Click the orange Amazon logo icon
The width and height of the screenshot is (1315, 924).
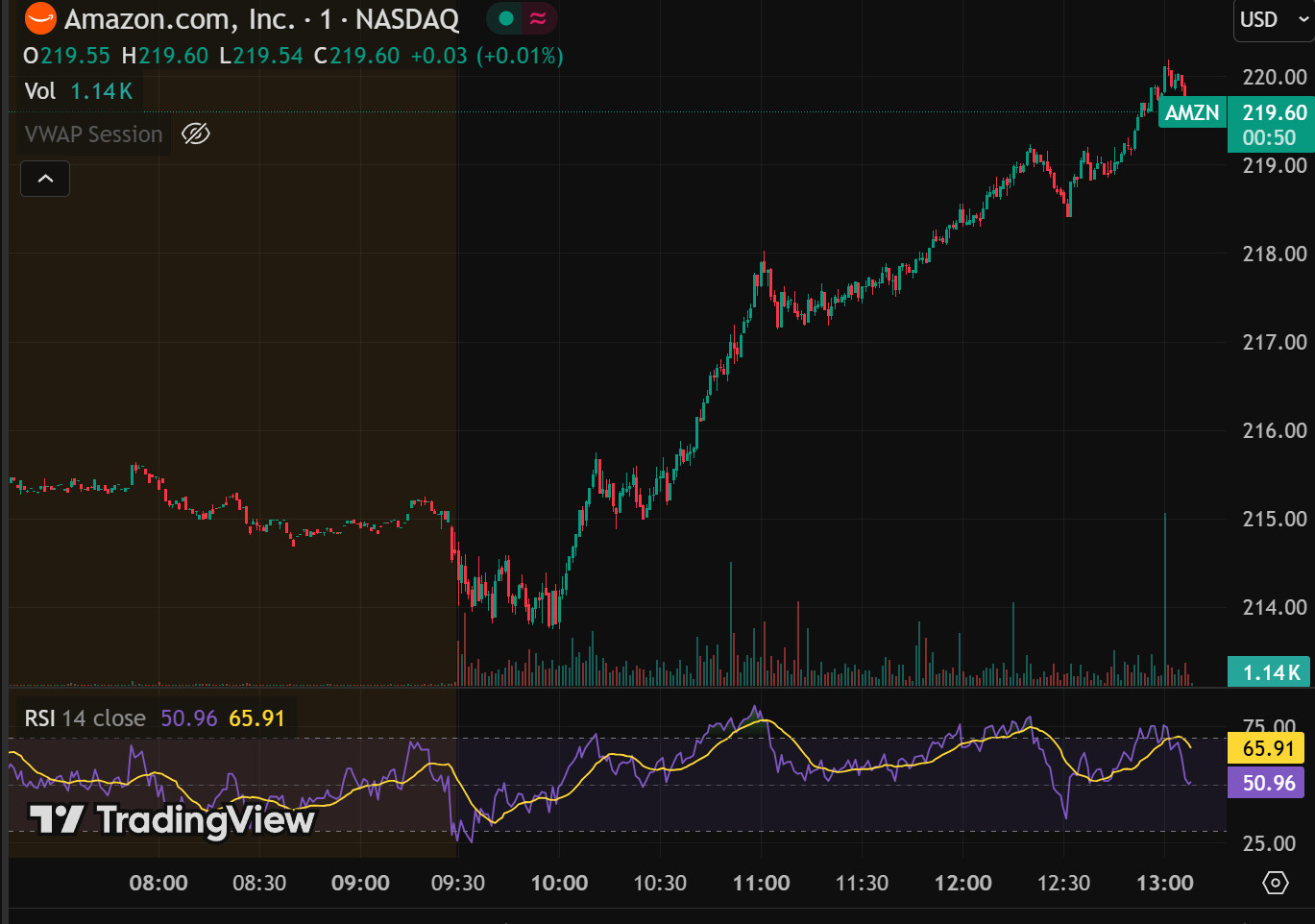(x=40, y=18)
